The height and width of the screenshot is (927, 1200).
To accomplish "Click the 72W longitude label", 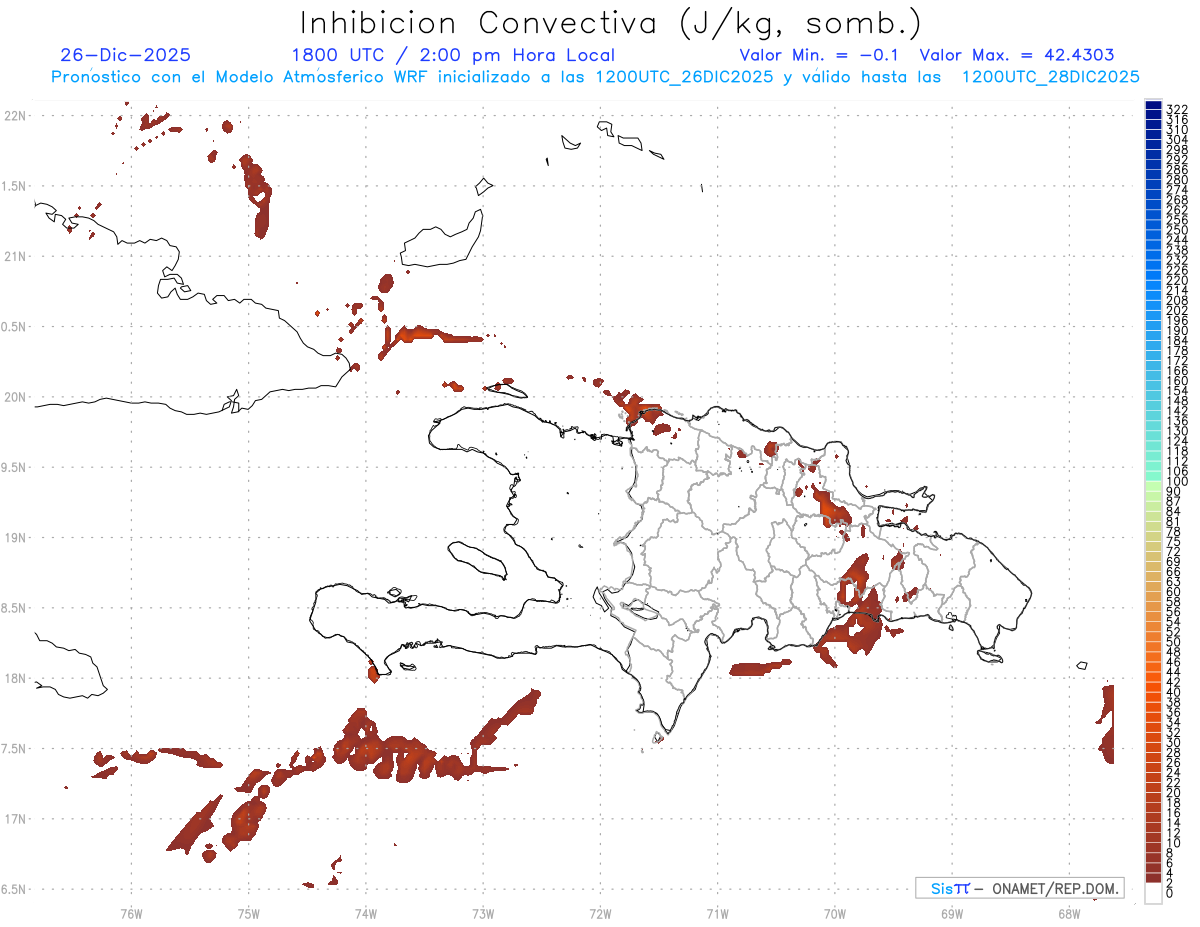I will (600, 913).
